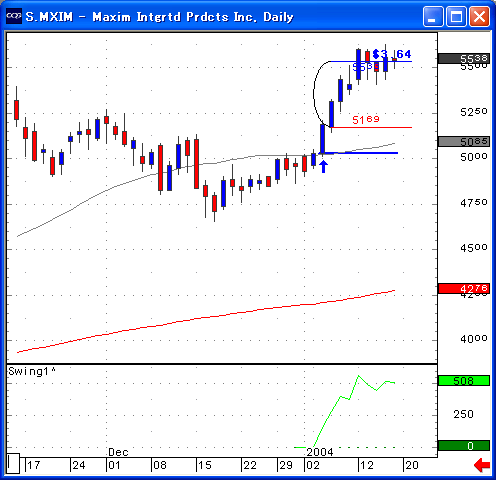Close the S.MXIM chart window
496x480 pixels.
[479, 16]
